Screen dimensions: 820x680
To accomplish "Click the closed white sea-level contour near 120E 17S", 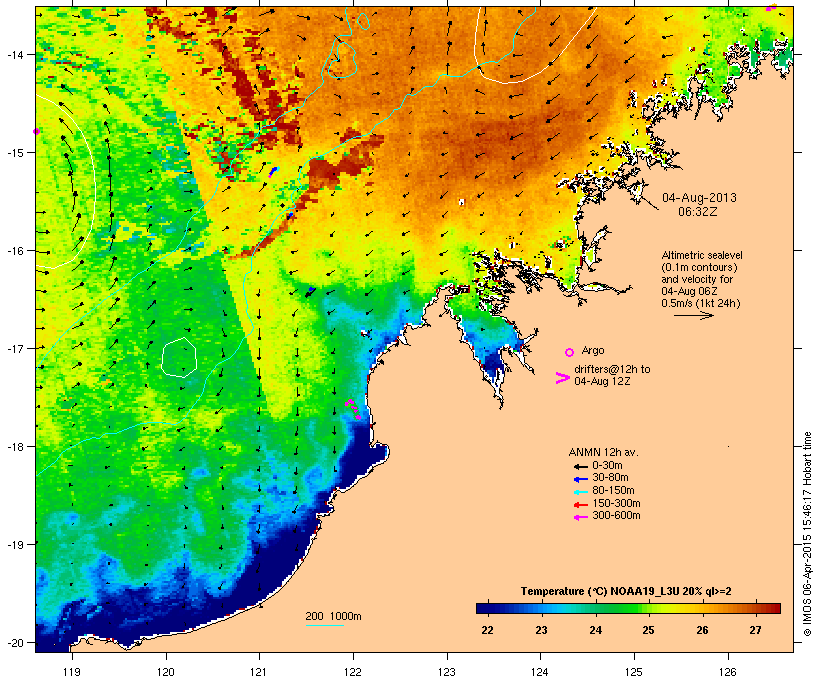I will pyautogui.click(x=179, y=357).
